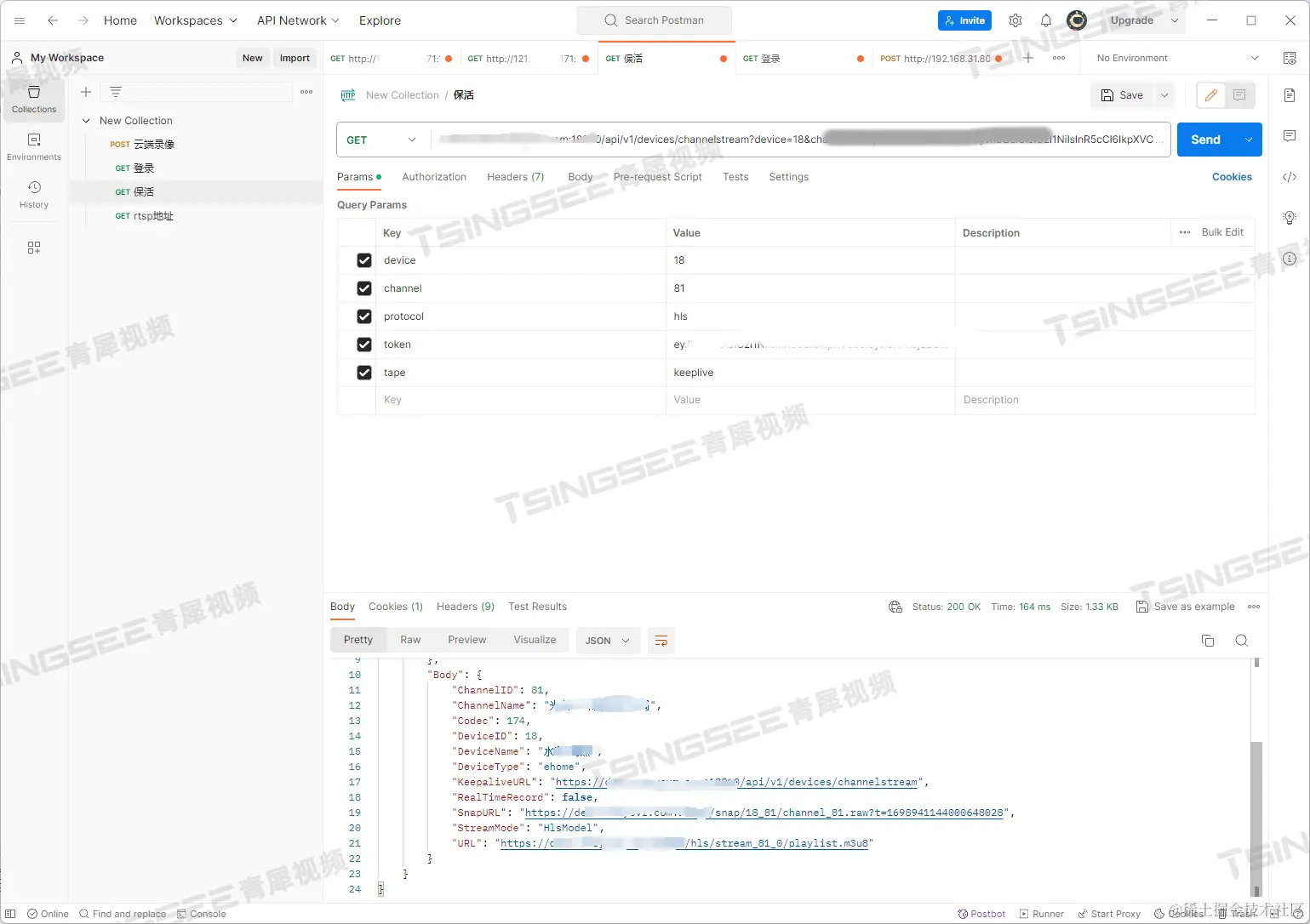Copy response body with copy icon
This screenshot has width=1310, height=924.
click(x=1207, y=641)
